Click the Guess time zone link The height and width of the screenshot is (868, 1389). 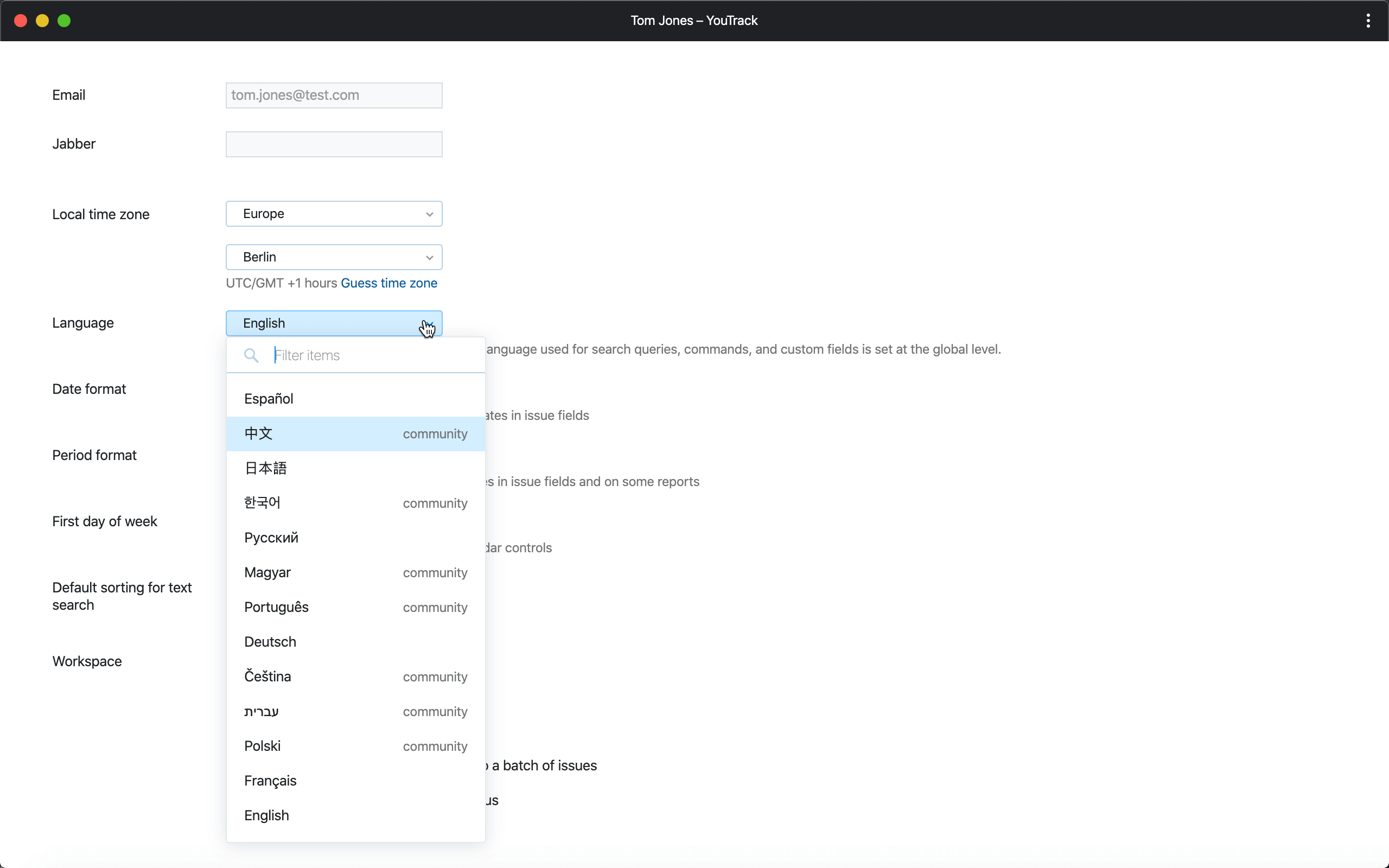(388, 283)
